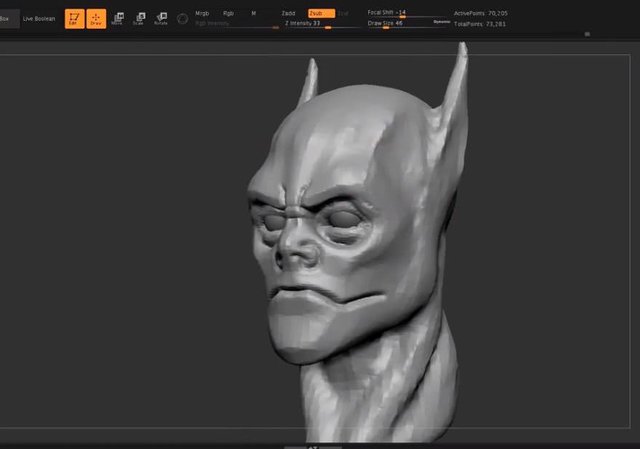Switch to Zadd sculpt mode
640x449 pixels.
(288, 13)
